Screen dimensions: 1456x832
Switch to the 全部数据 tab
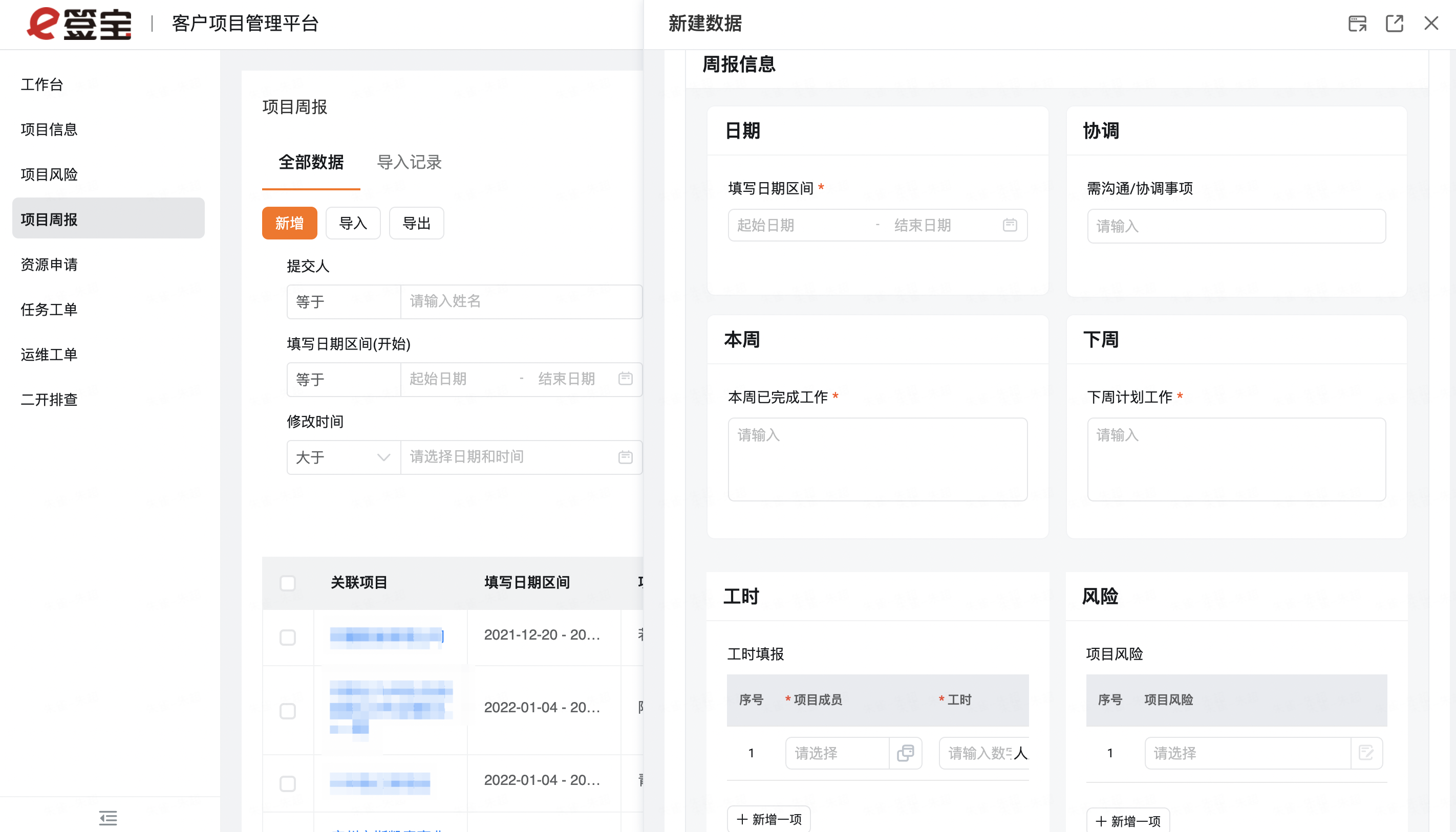311,162
